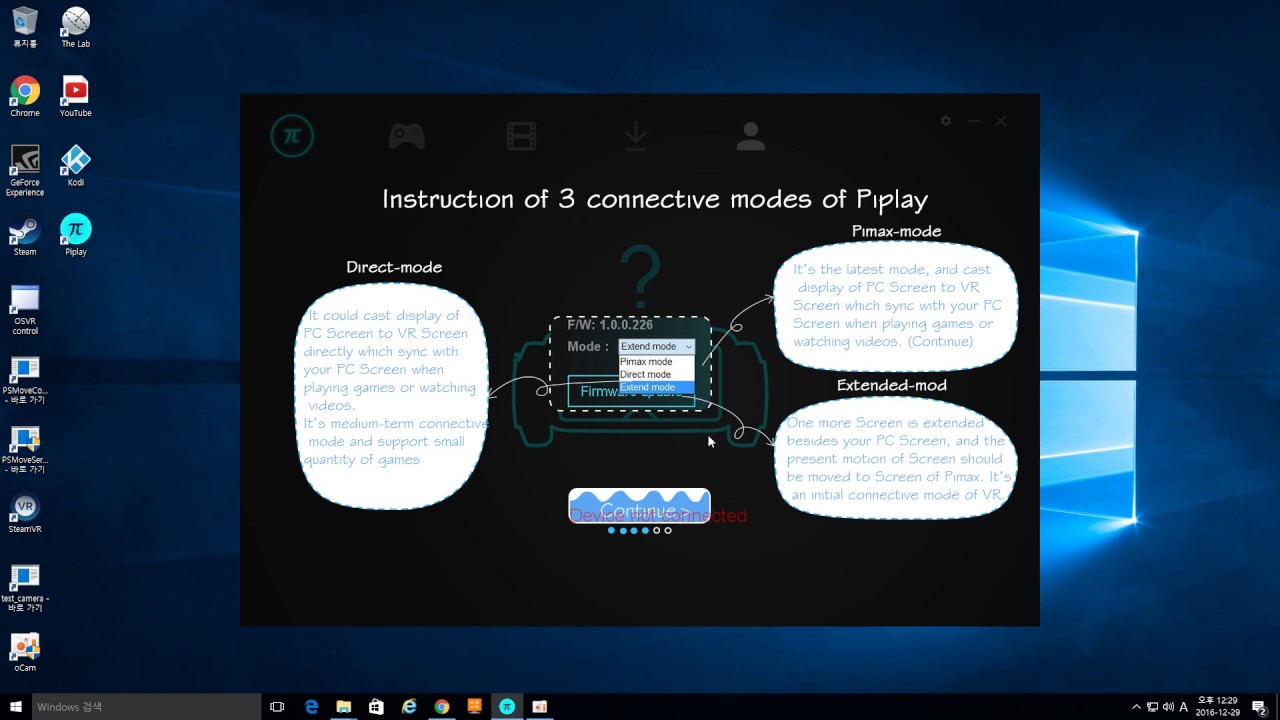This screenshot has width=1280, height=720.
Task: Select the fifth pagination dot
Action: (x=657, y=531)
